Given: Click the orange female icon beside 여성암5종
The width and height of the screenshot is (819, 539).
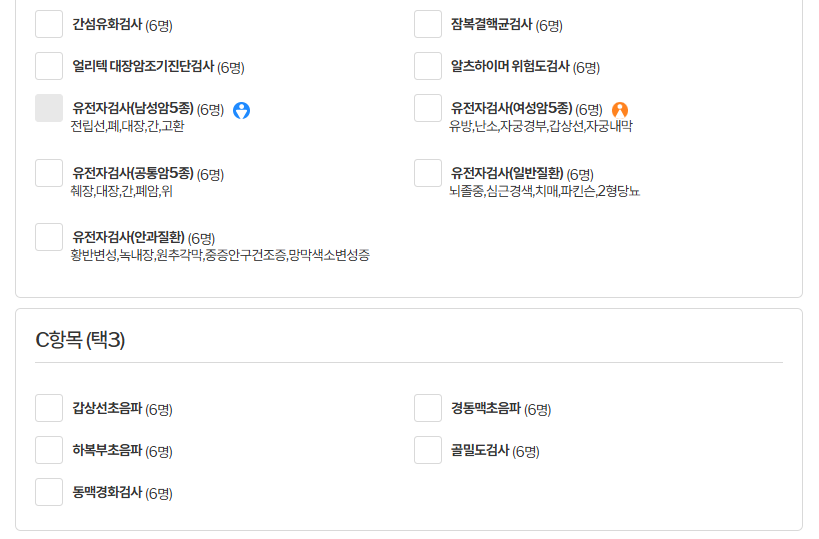Looking at the screenshot, I should coord(620,110).
